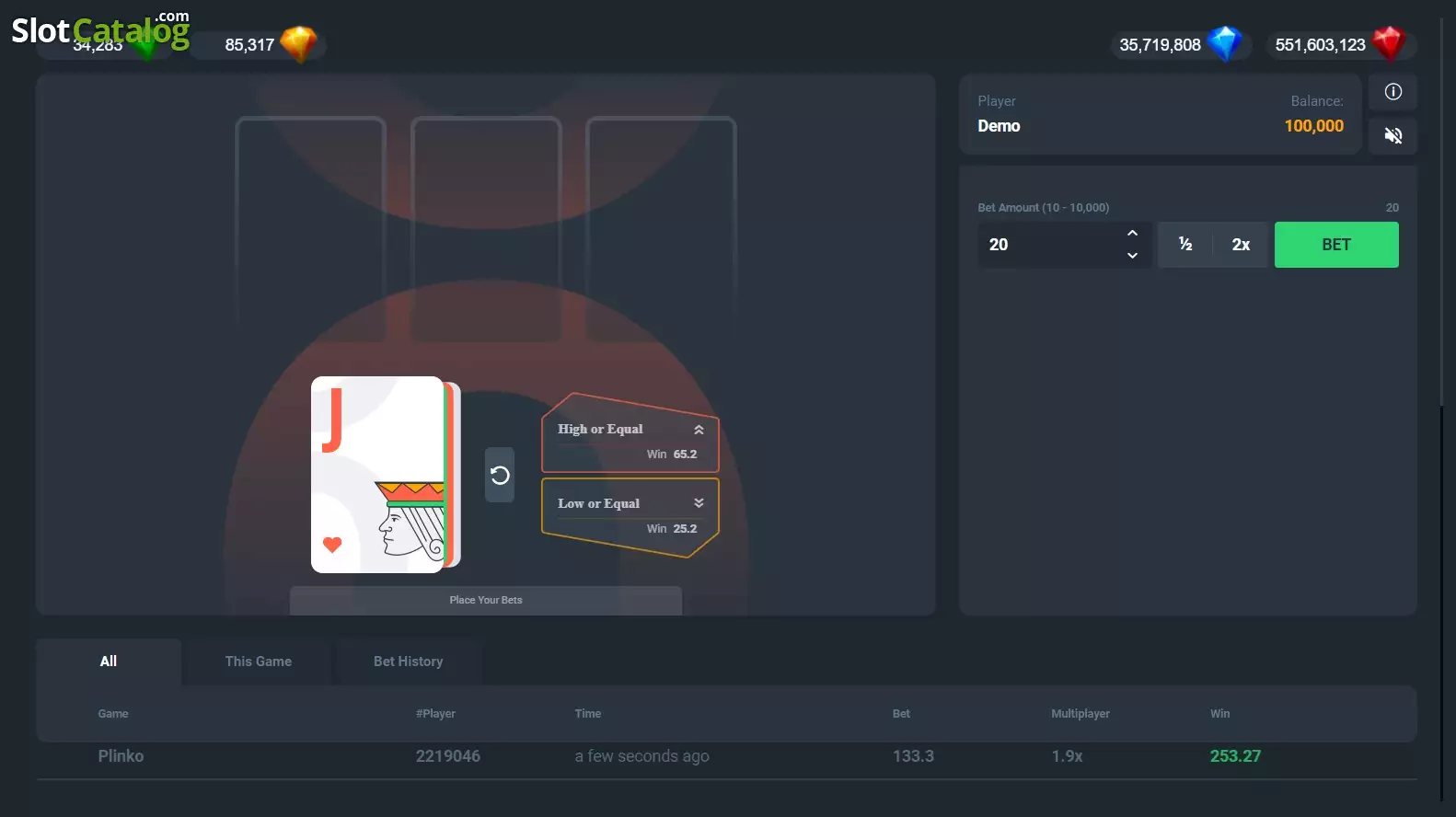This screenshot has height=817, width=1456.
Task: Increase bet amount with up arrow
Action: (x=1132, y=233)
